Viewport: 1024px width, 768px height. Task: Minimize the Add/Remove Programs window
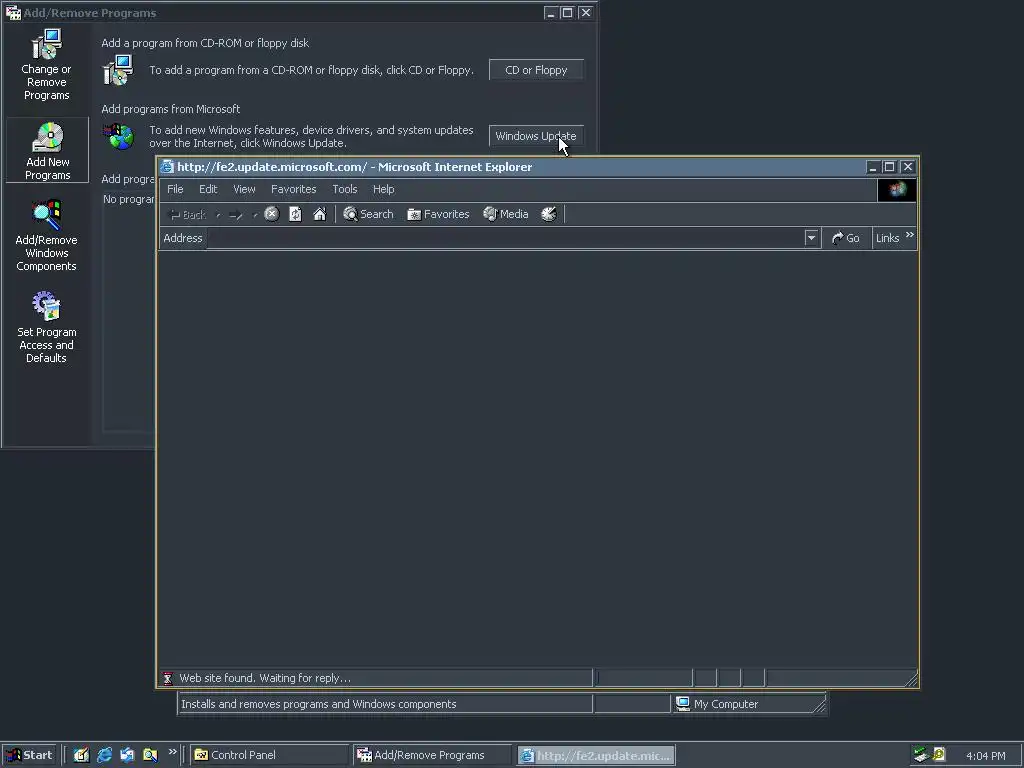(x=551, y=13)
